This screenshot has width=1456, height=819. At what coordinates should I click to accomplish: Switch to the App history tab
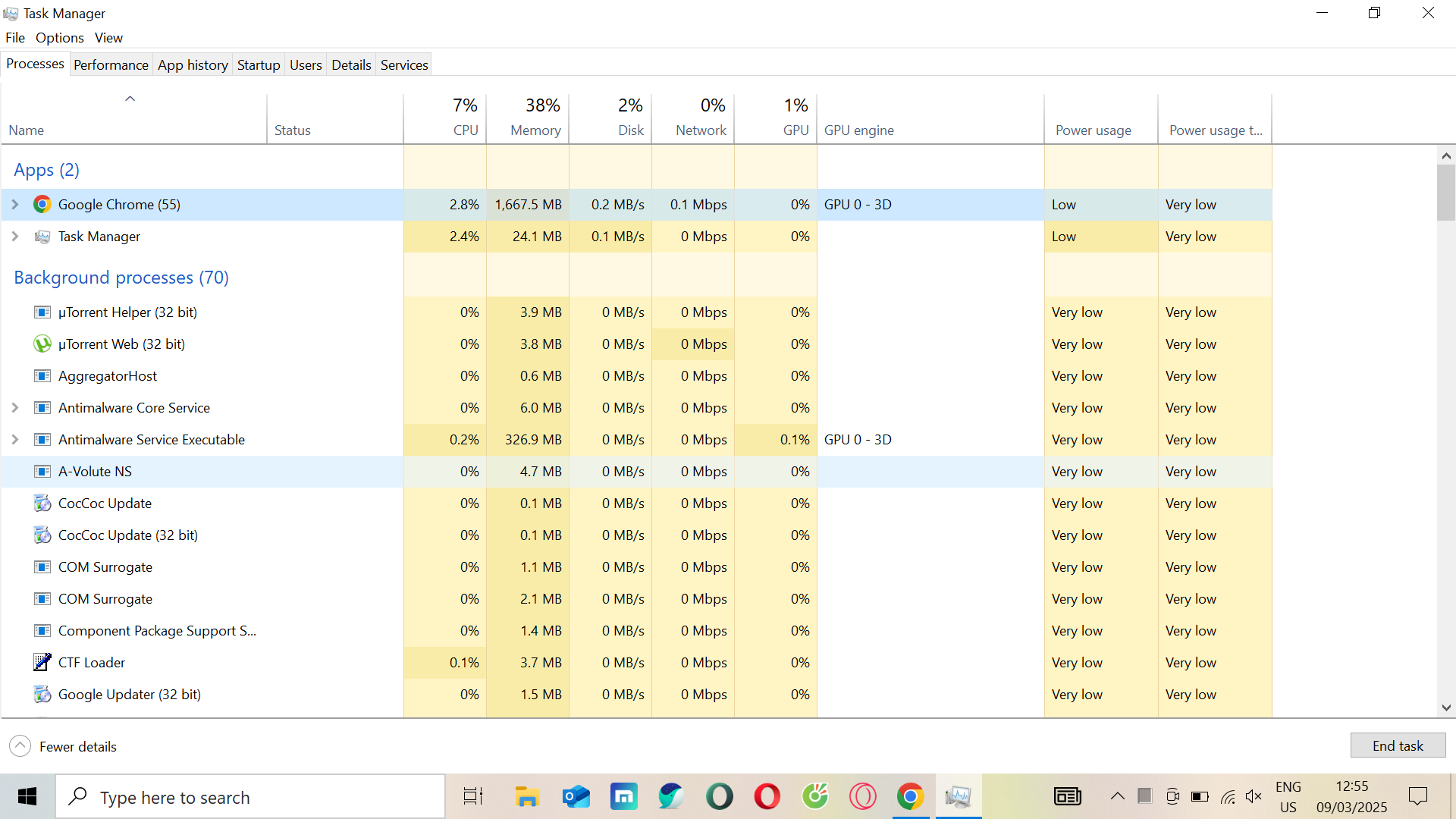tap(193, 65)
